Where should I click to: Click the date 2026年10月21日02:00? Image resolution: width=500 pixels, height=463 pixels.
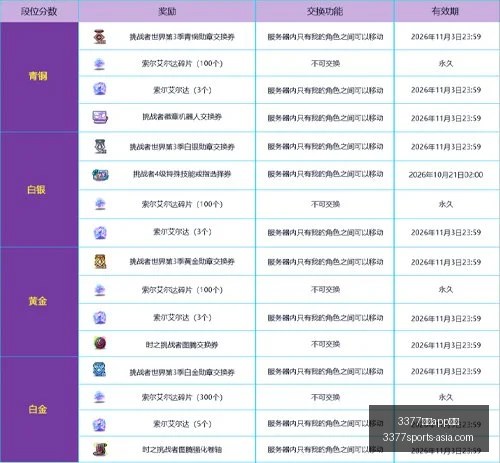tap(446, 175)
